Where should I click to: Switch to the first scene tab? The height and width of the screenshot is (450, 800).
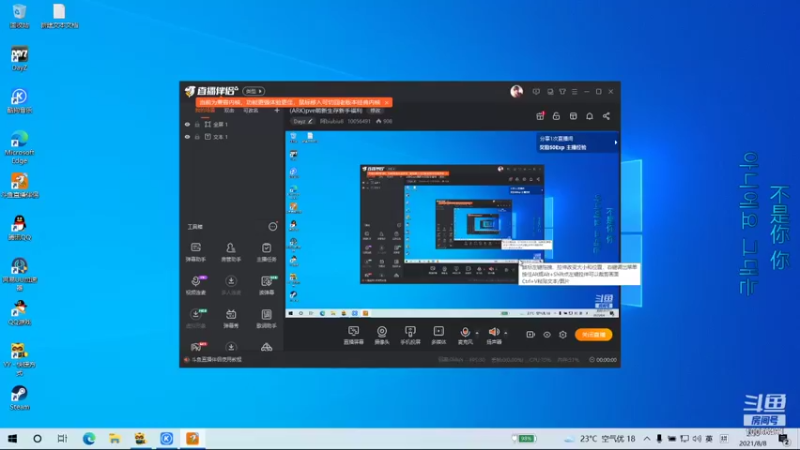205,110
